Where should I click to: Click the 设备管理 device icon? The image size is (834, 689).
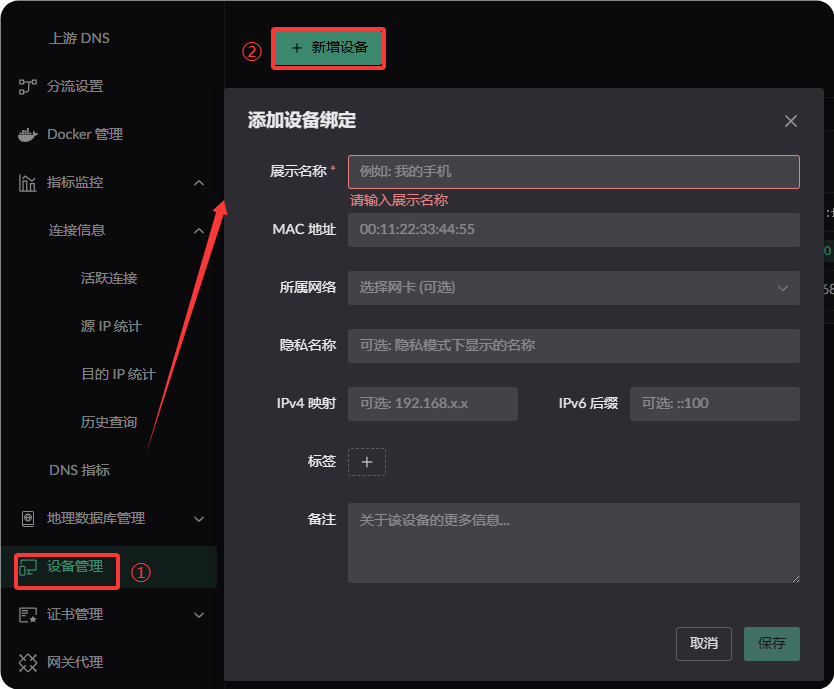tap(28, 567)
